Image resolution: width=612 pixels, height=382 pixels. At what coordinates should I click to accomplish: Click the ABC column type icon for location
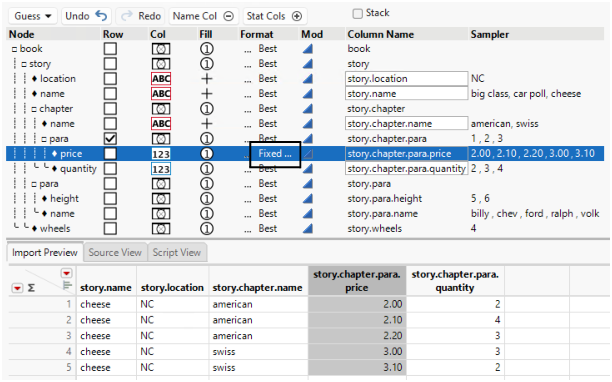click(x=161, y=79)
